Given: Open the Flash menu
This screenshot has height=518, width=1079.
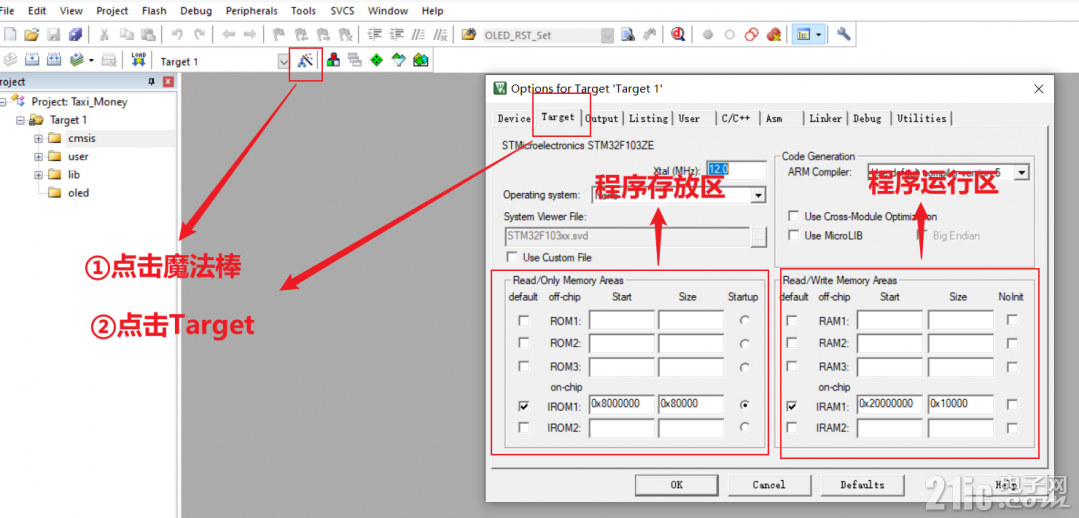Looking at the screenshot, I should pyautogui.click(x=154, y=11).
